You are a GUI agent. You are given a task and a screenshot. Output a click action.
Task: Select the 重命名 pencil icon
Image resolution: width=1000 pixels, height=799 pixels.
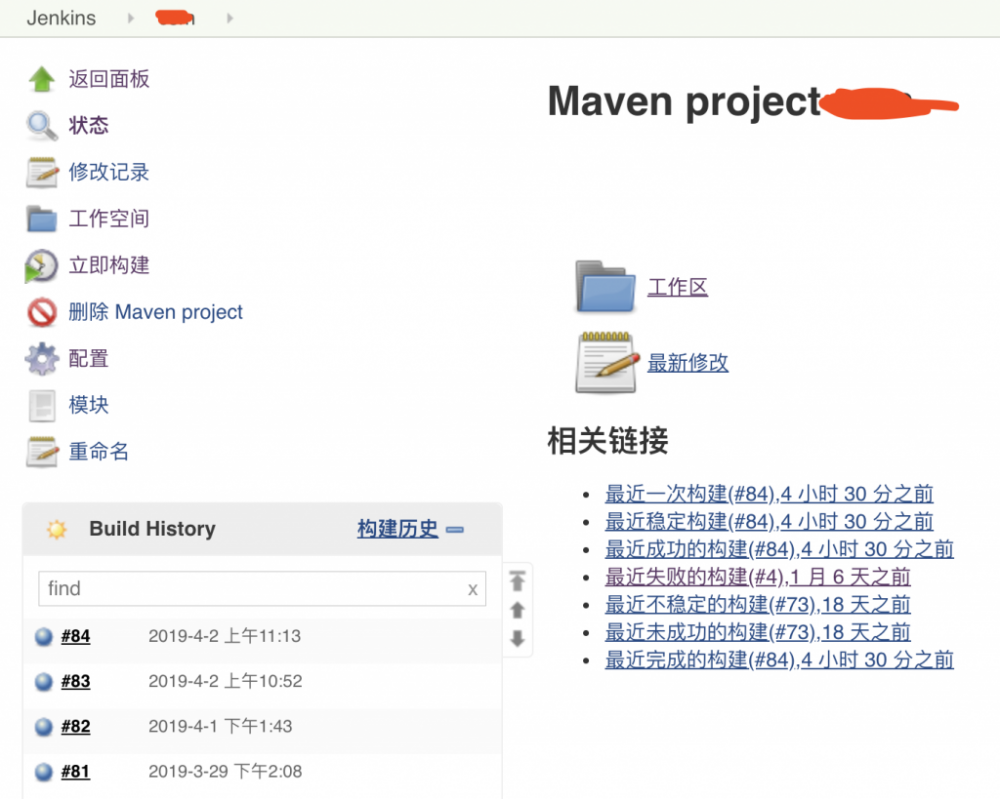point(40,450)
